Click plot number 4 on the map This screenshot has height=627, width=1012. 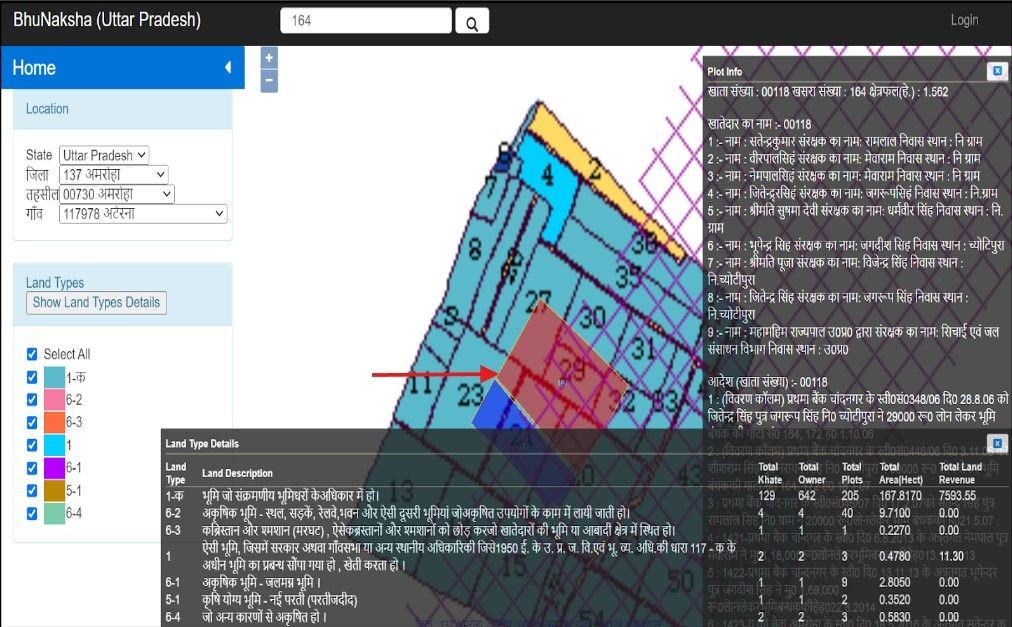[547, 174]
